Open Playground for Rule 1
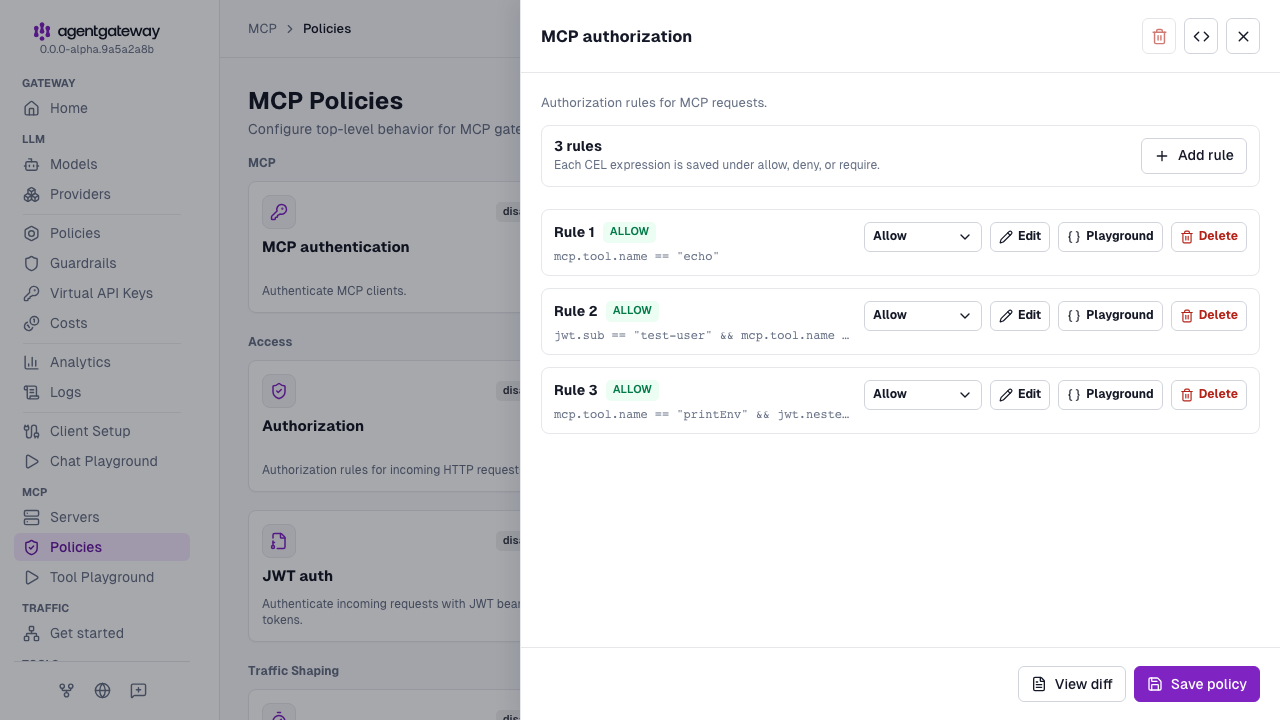Image resolution: width=1280 pixels, height=720 pixels. tap(1110, 236)
